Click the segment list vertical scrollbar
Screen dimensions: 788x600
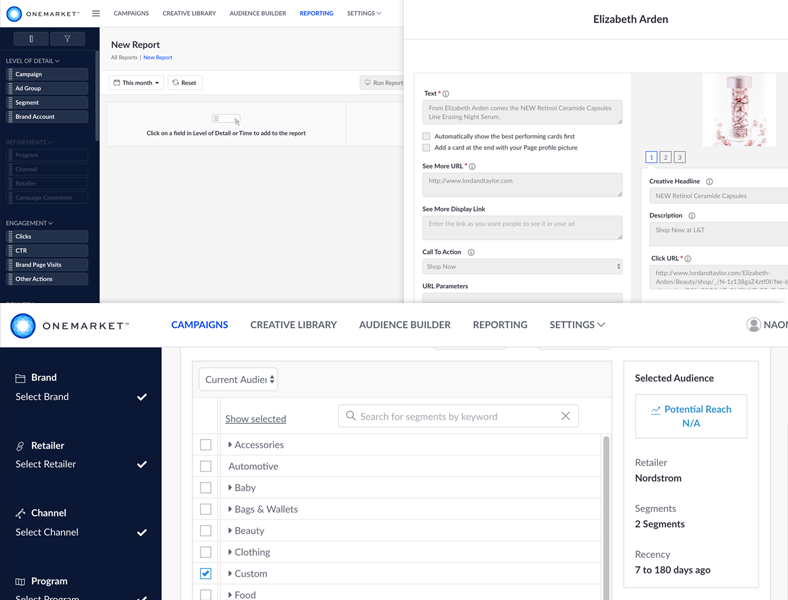(x=606, y=518)
